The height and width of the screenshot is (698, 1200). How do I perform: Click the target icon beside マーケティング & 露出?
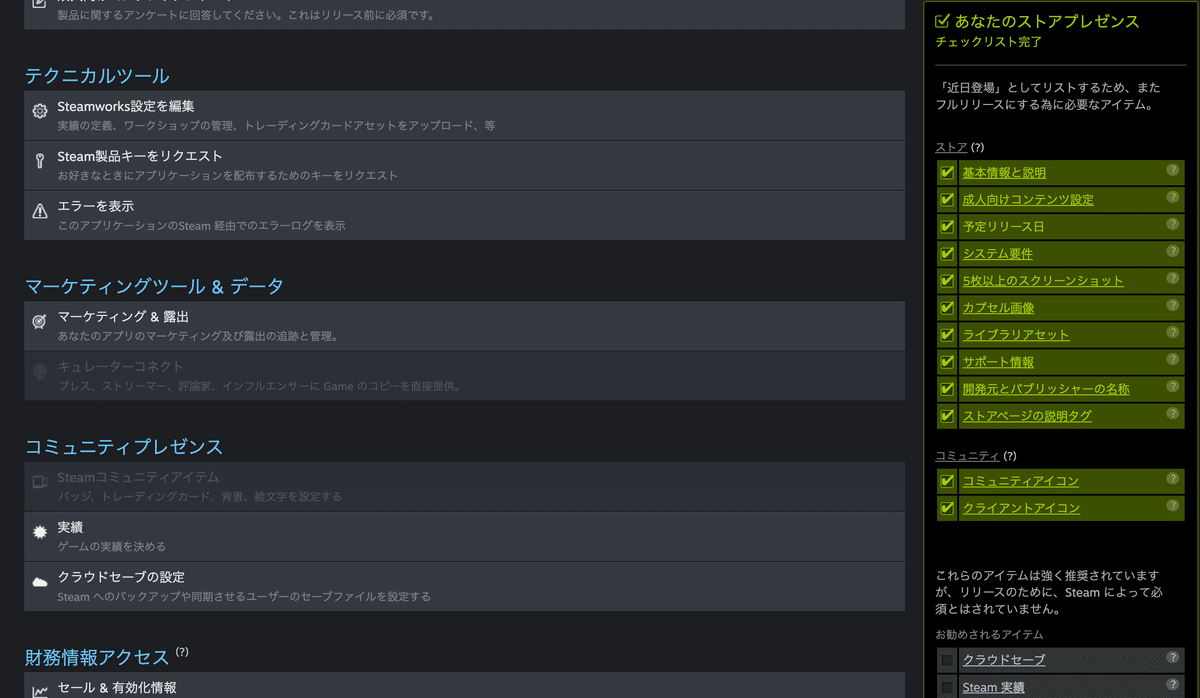40,321
